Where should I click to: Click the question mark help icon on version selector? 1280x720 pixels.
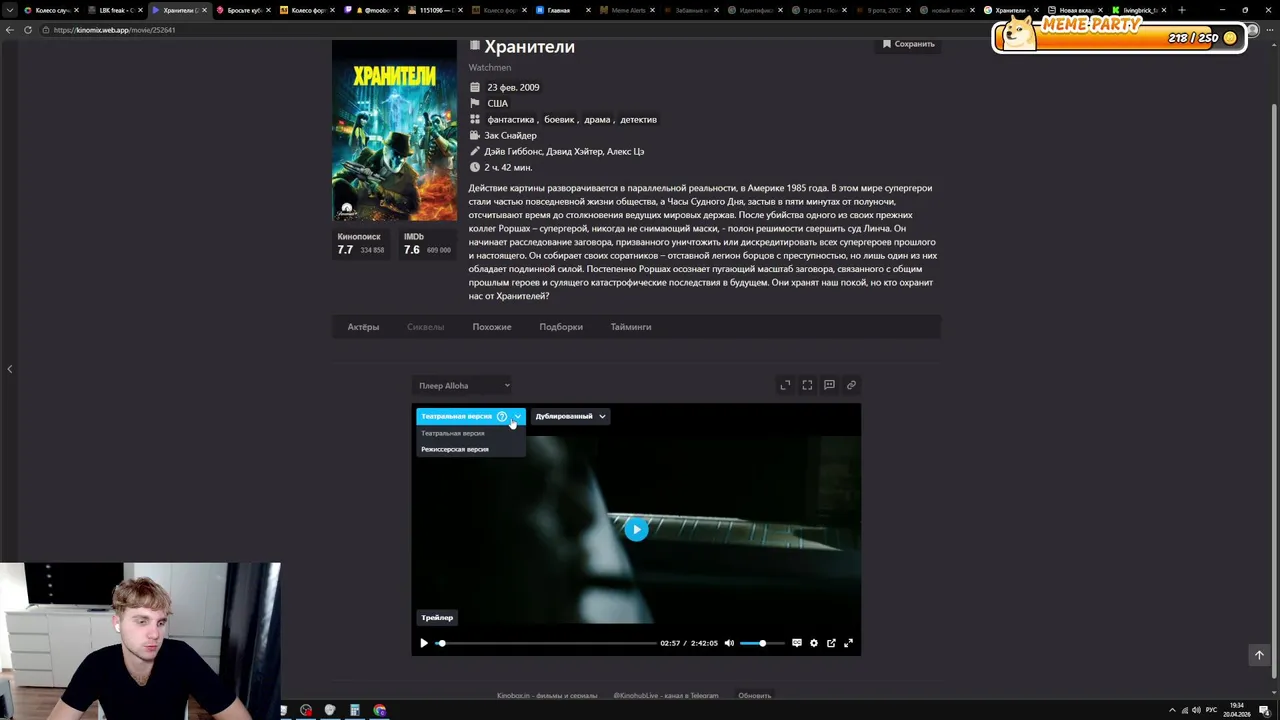click(502, 416)
